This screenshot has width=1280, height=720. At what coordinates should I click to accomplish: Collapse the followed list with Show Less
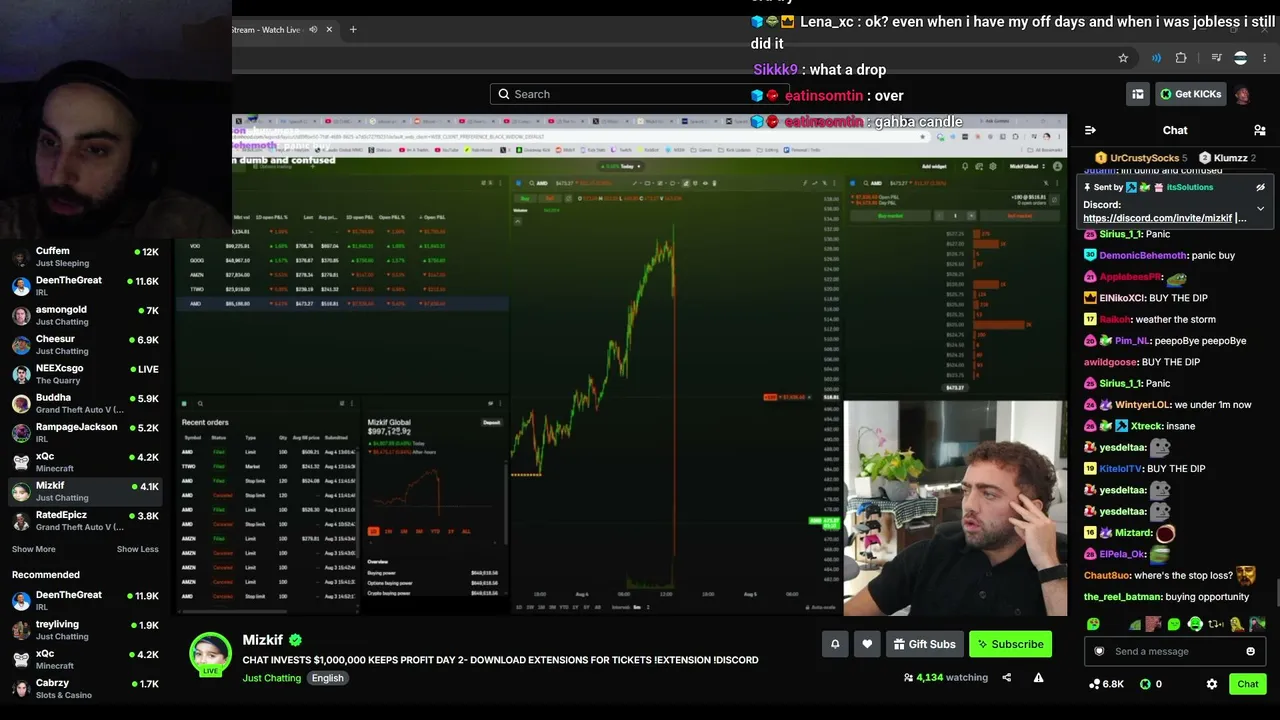click(x=137, y=549)
